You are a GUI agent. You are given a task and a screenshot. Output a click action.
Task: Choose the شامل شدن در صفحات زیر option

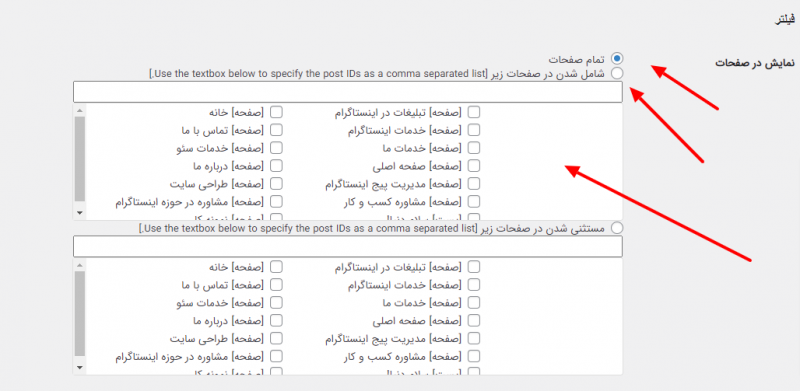tap(617, 73)
